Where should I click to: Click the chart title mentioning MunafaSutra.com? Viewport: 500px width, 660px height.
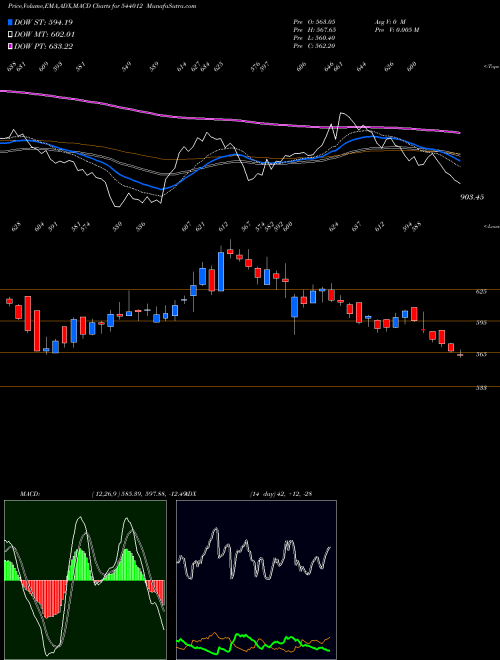coord(102,6)
